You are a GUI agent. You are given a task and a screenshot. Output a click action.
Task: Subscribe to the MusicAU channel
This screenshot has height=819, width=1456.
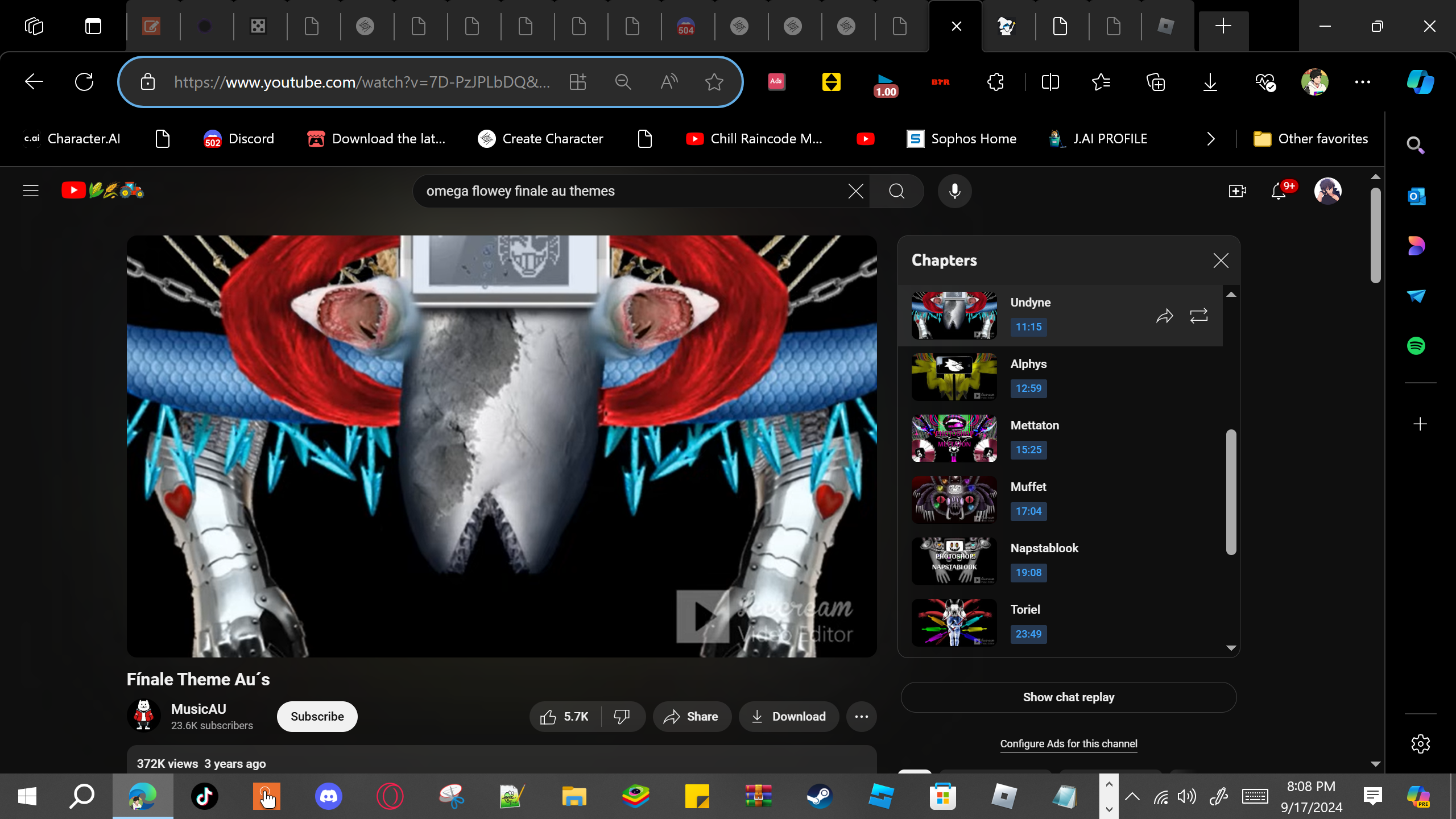(x=317, y=717)
